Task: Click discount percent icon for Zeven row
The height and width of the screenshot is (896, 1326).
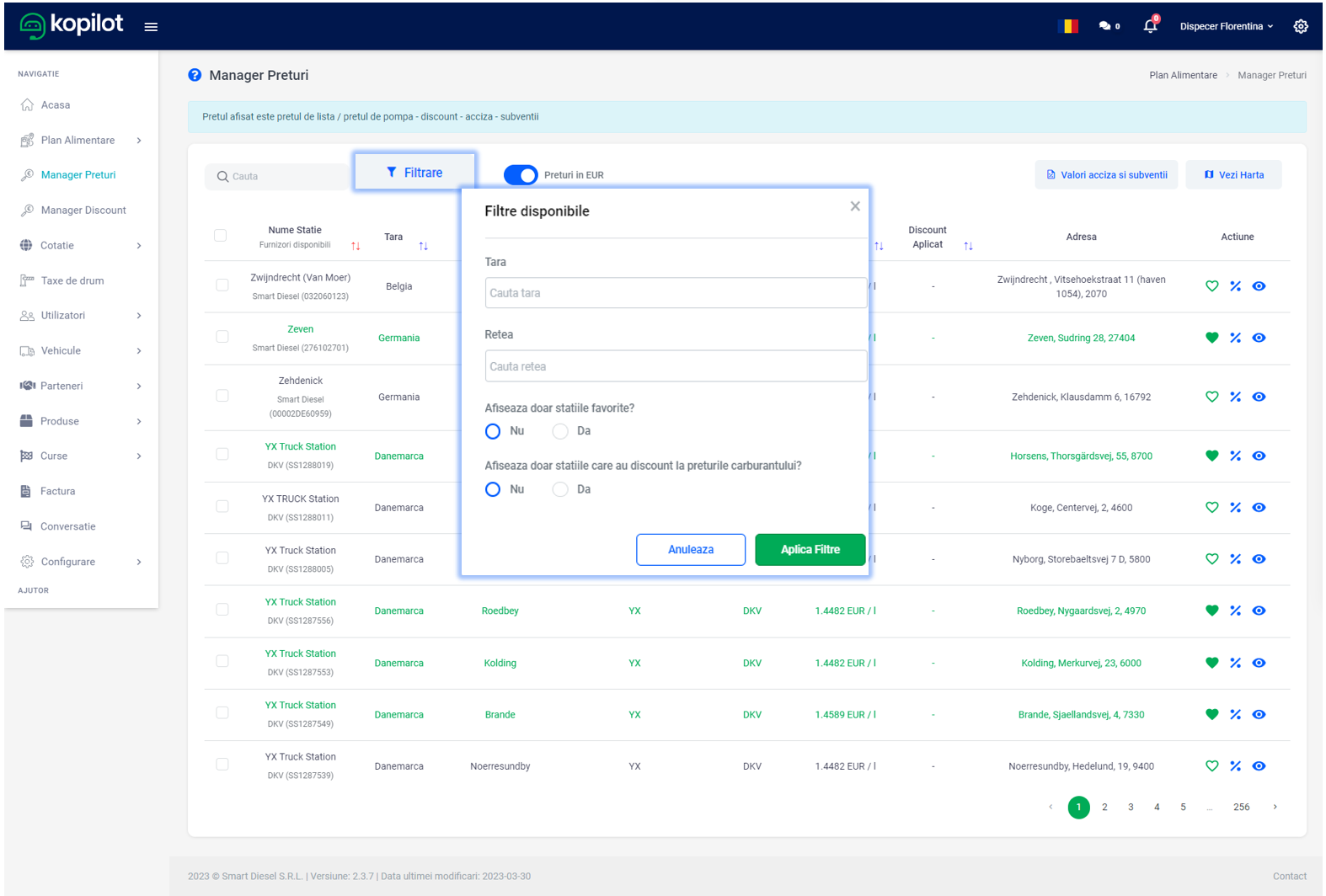Action: tap(1235, 338)
